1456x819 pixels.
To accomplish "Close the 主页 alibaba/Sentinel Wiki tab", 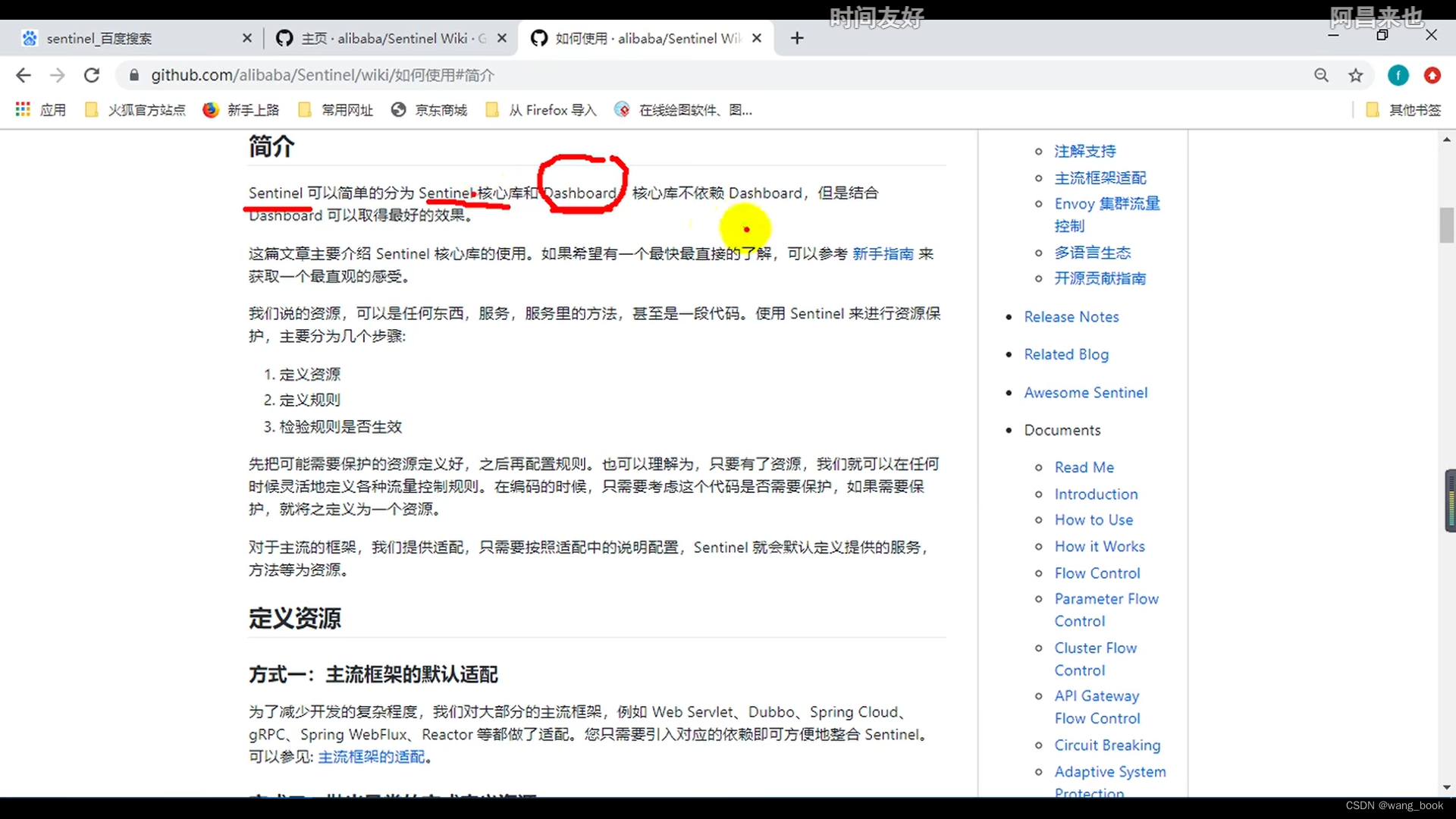I will pyautogui.click(x=501, y=38).
